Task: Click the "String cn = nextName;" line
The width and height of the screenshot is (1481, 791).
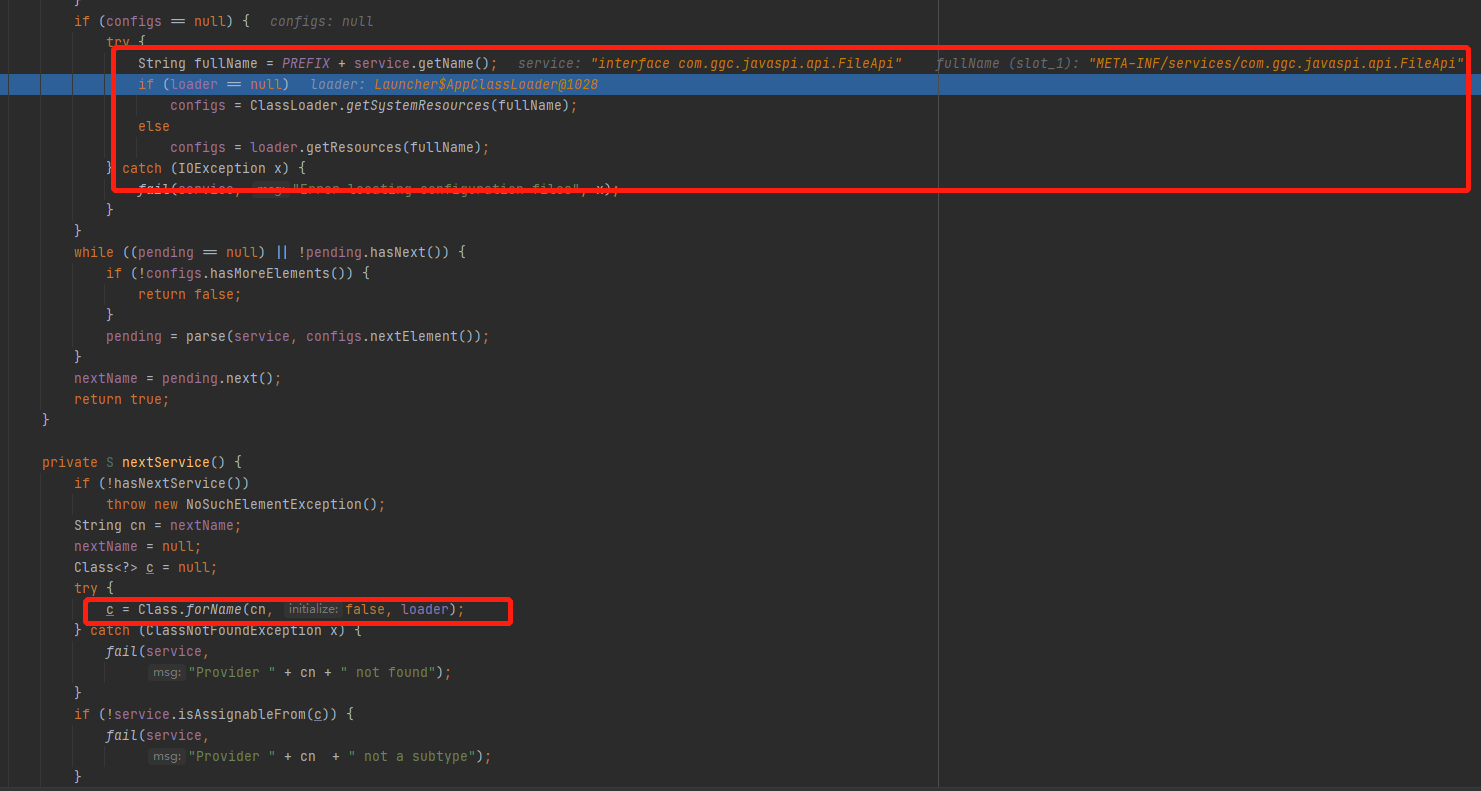Action: click(x=158, y=525)
